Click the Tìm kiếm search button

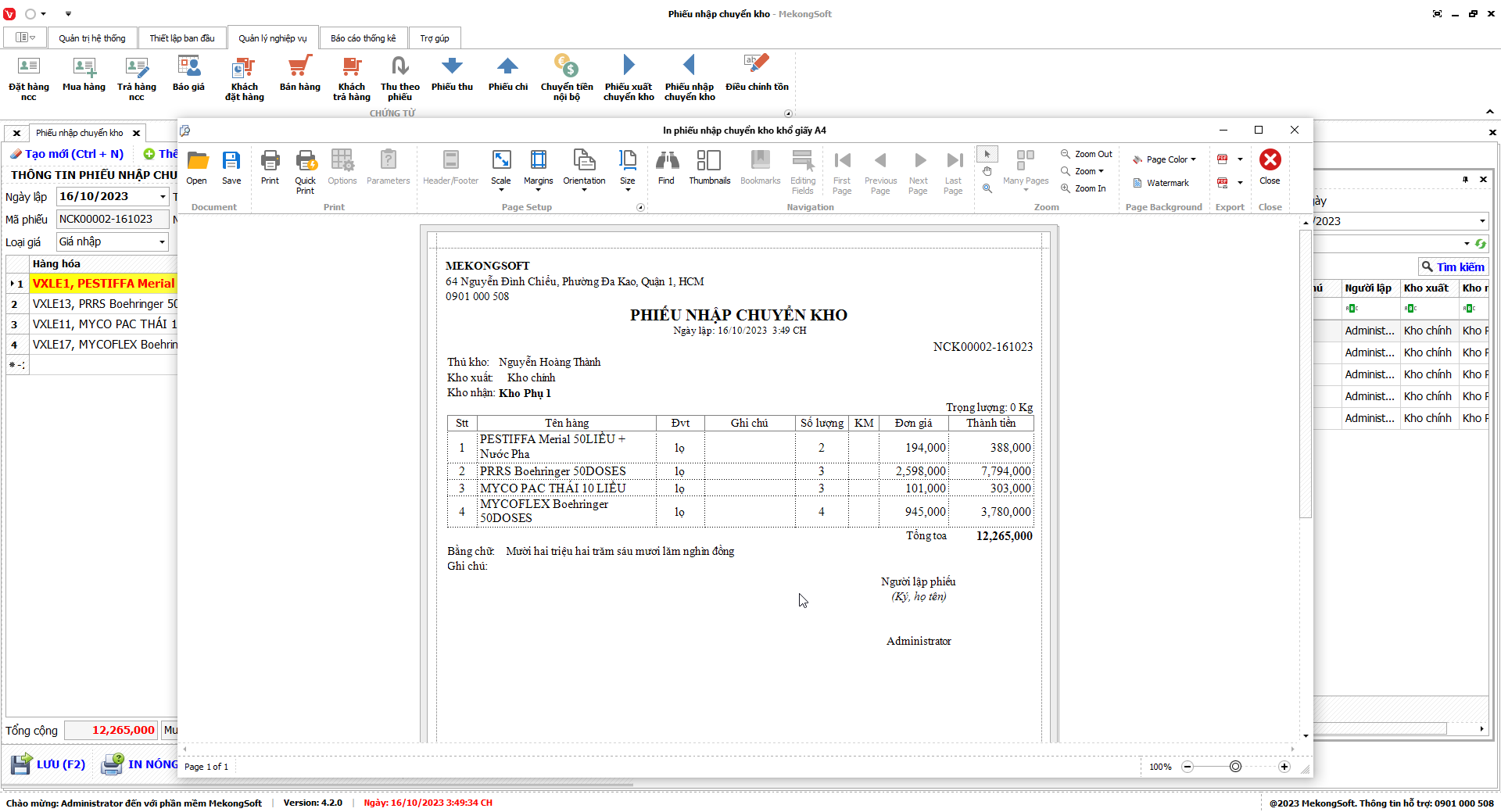click(x=1453, y=267)
